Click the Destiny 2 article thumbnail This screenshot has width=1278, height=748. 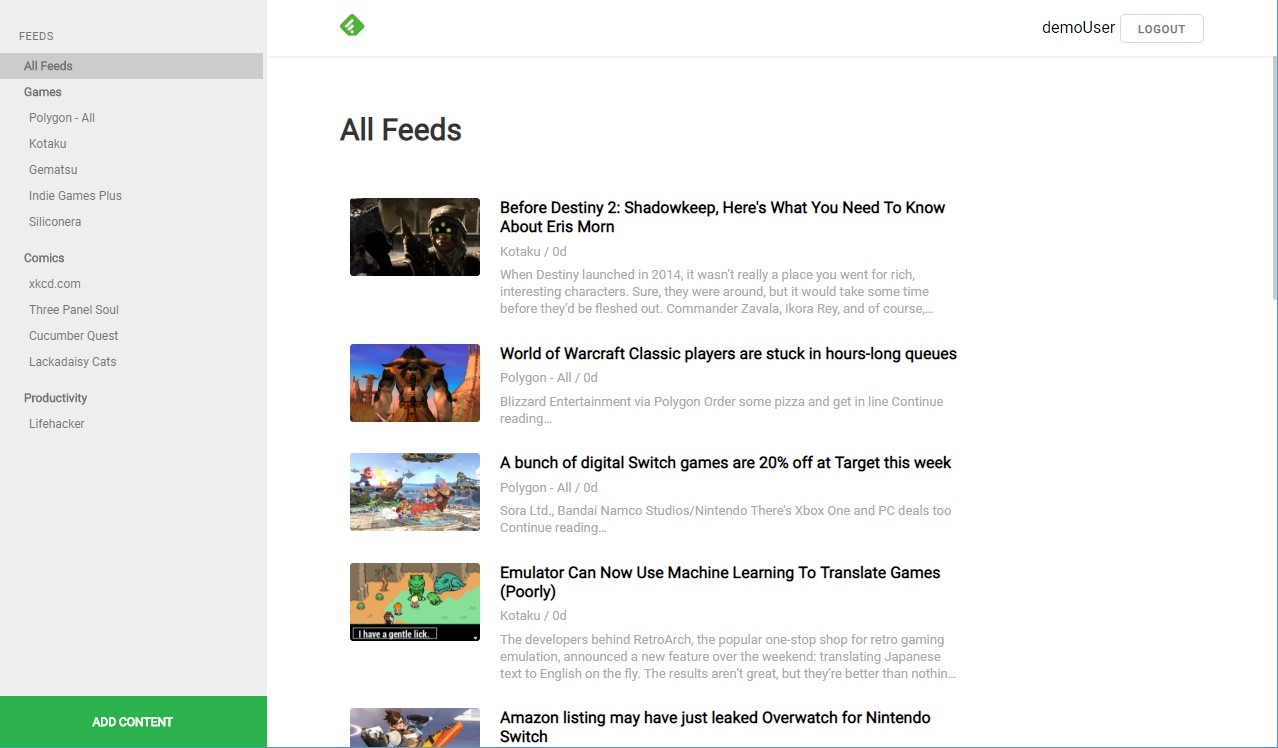[x=415, y=237]
